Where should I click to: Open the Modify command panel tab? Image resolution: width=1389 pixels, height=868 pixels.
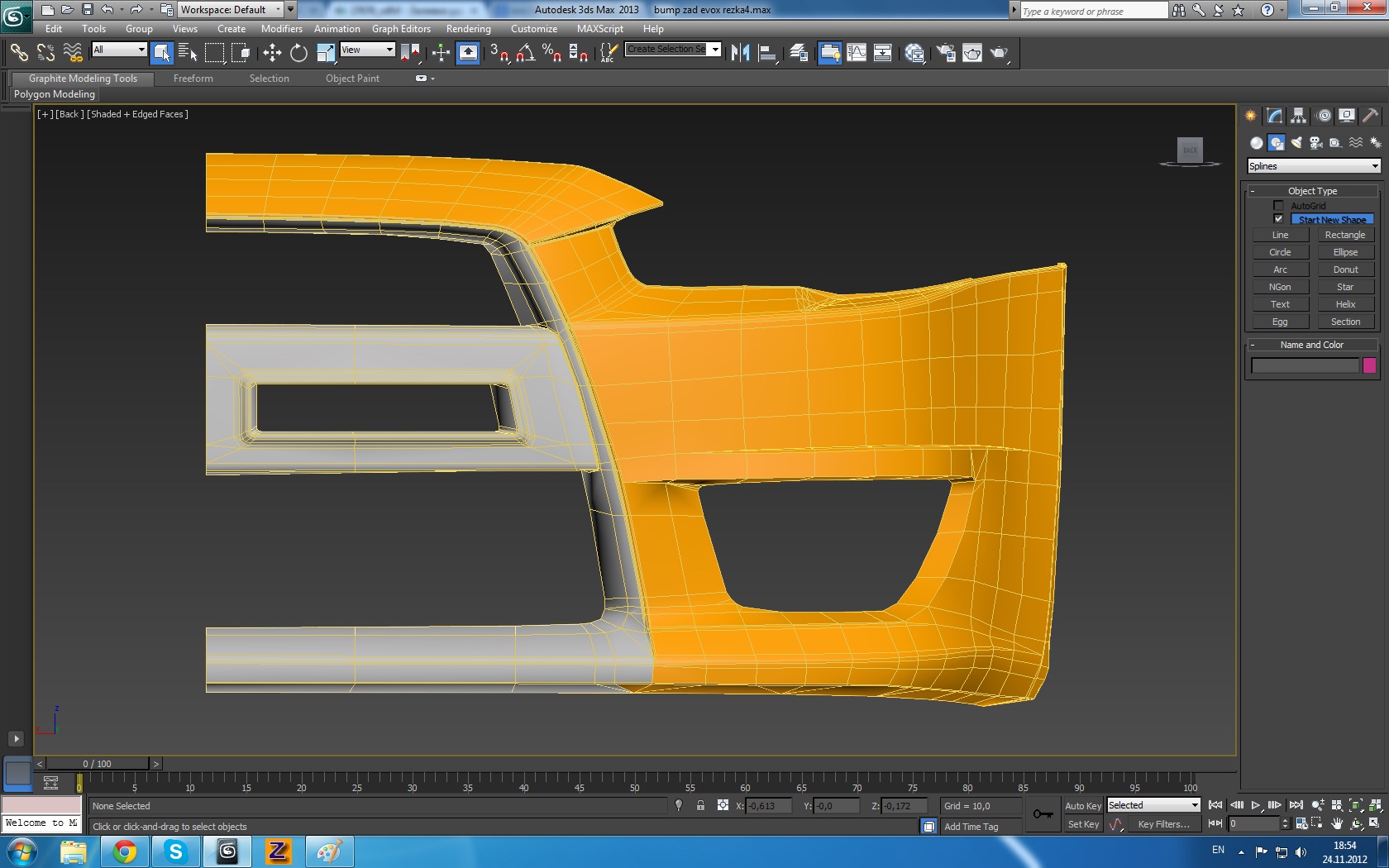(x=1274, y=116)
